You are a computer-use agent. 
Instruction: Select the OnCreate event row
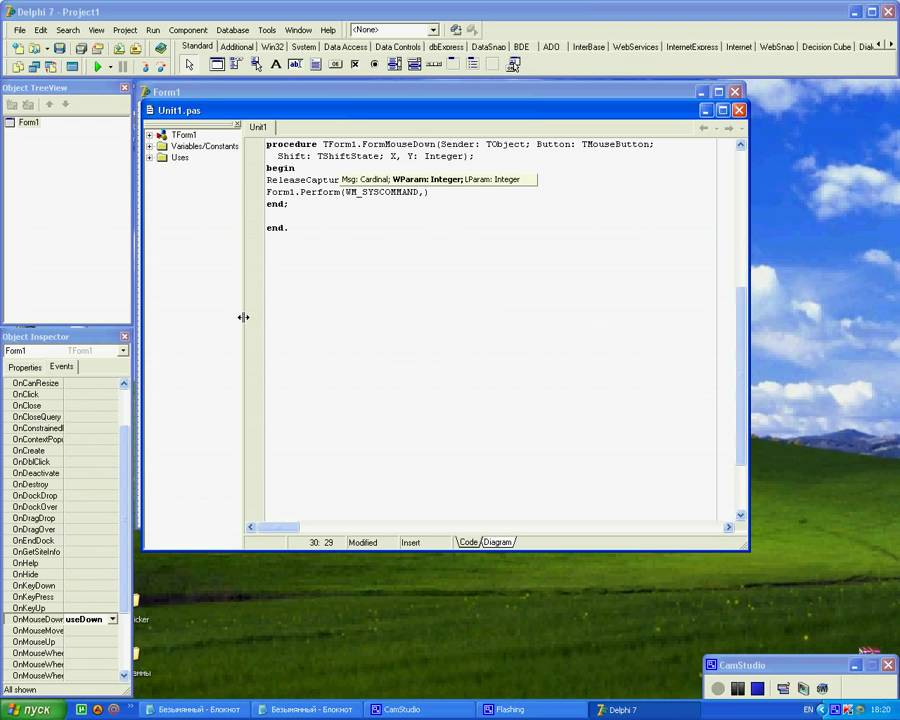61,451
